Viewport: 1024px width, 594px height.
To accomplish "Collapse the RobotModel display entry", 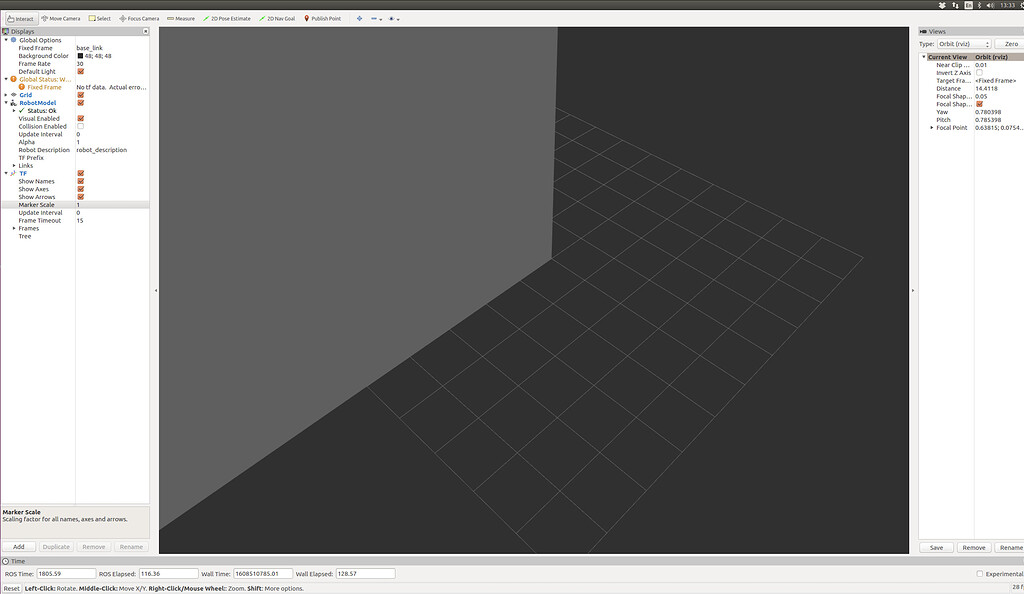I will pos(8,102).
